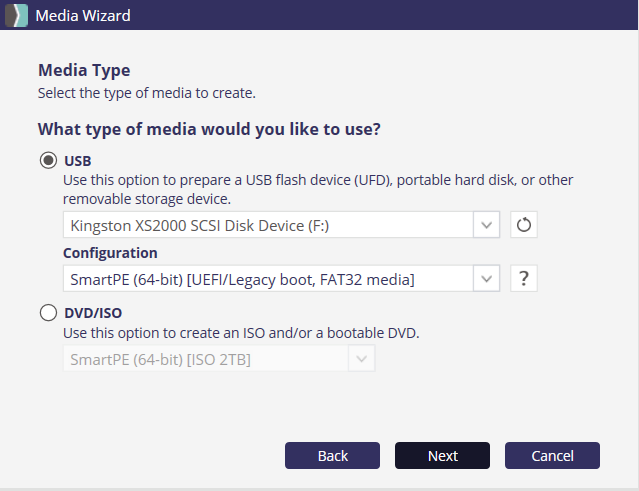Click the SmartPE UEFI/Legacy boot configuration field
The width and height of the screenshot is (639, 491).
pos(267,278)
